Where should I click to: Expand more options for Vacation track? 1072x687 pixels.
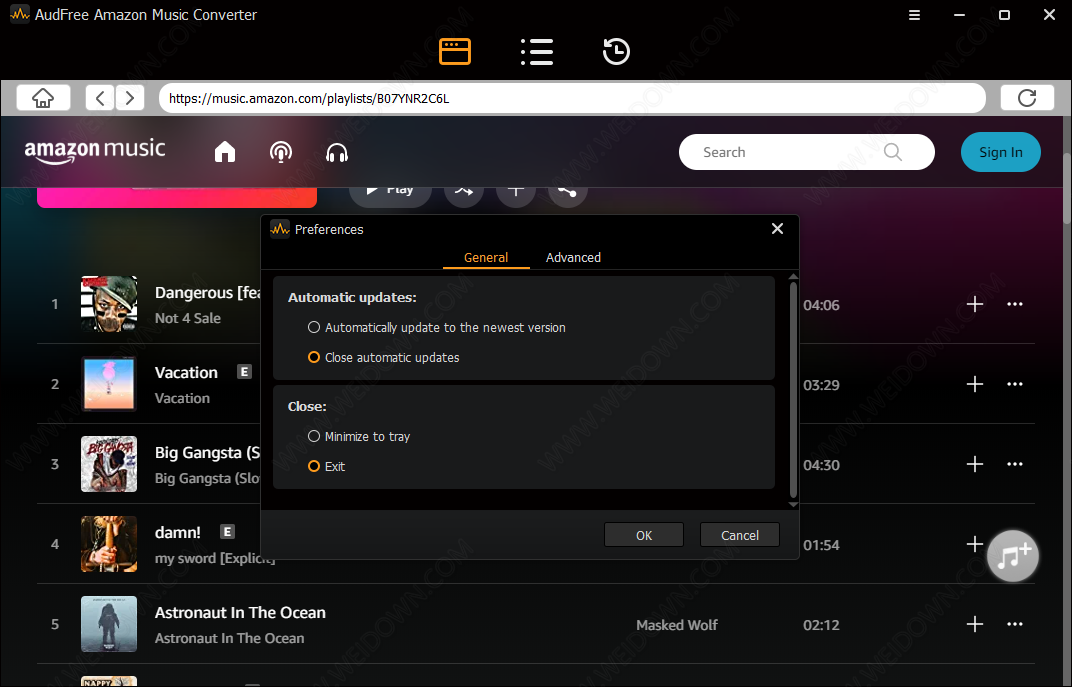click(x=1015, y=384)
